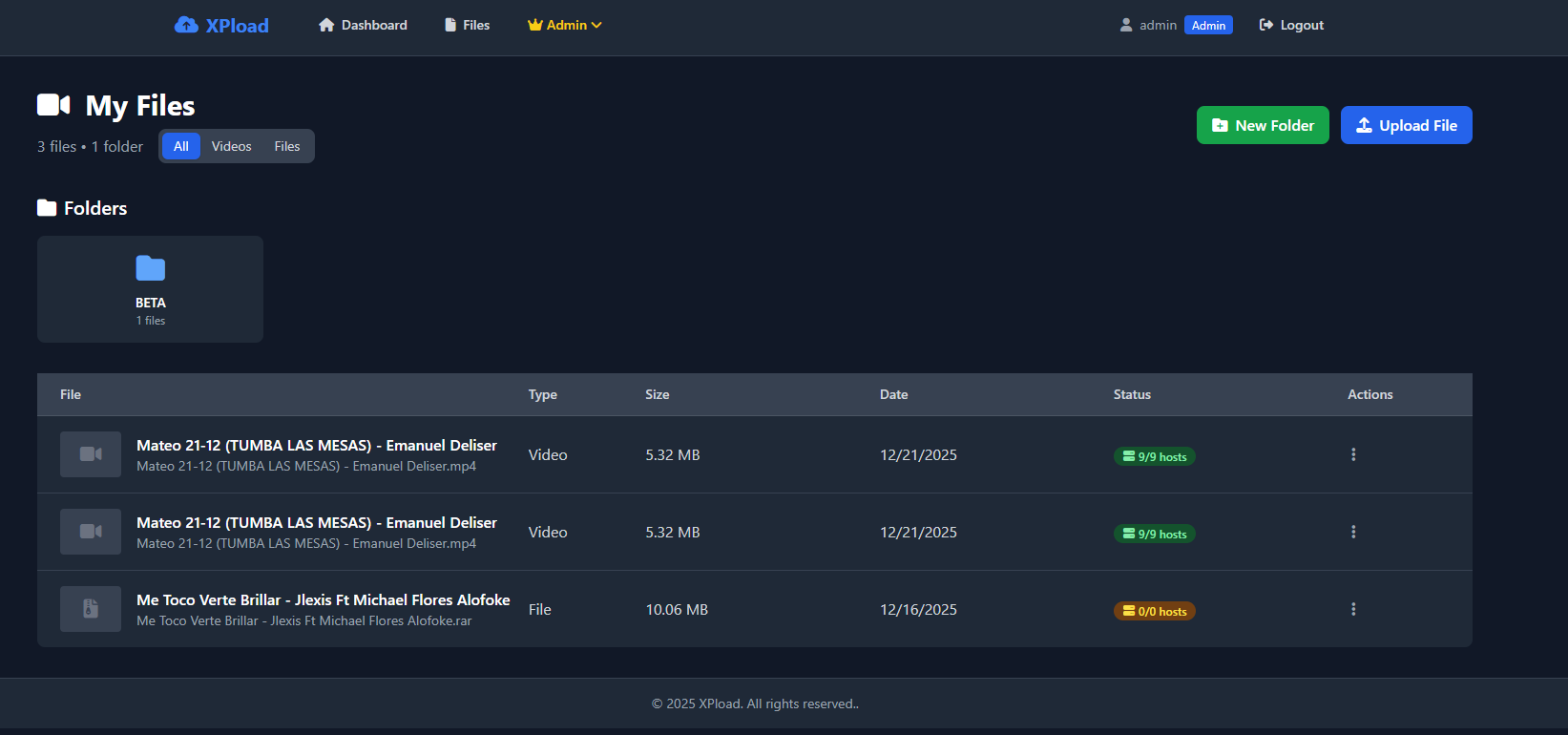
Task: Click the orange 0/0 hosts status badge
Action: tap(1155, 612)
